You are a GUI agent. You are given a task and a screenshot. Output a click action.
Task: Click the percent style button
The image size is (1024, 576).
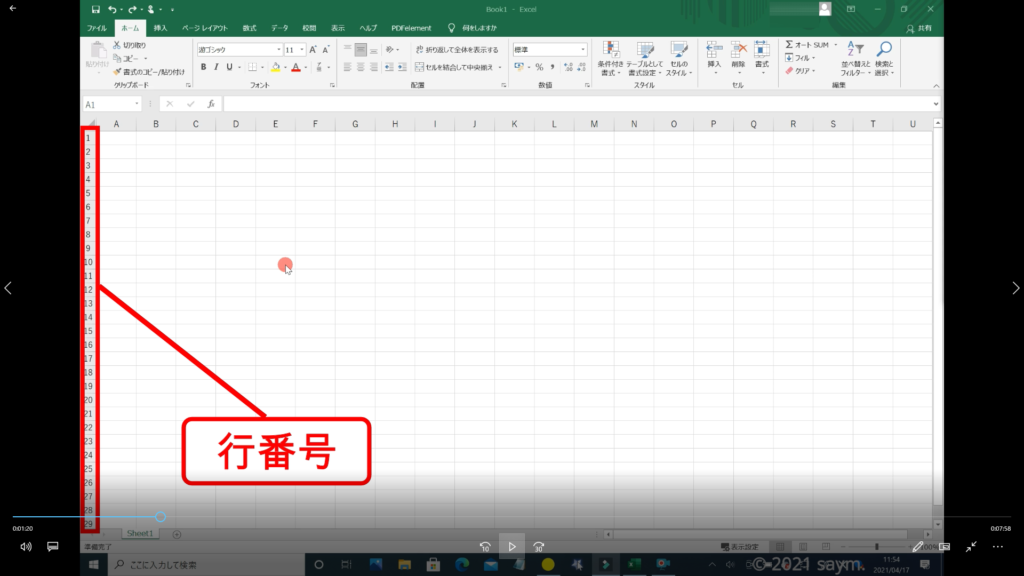(538, 67)
